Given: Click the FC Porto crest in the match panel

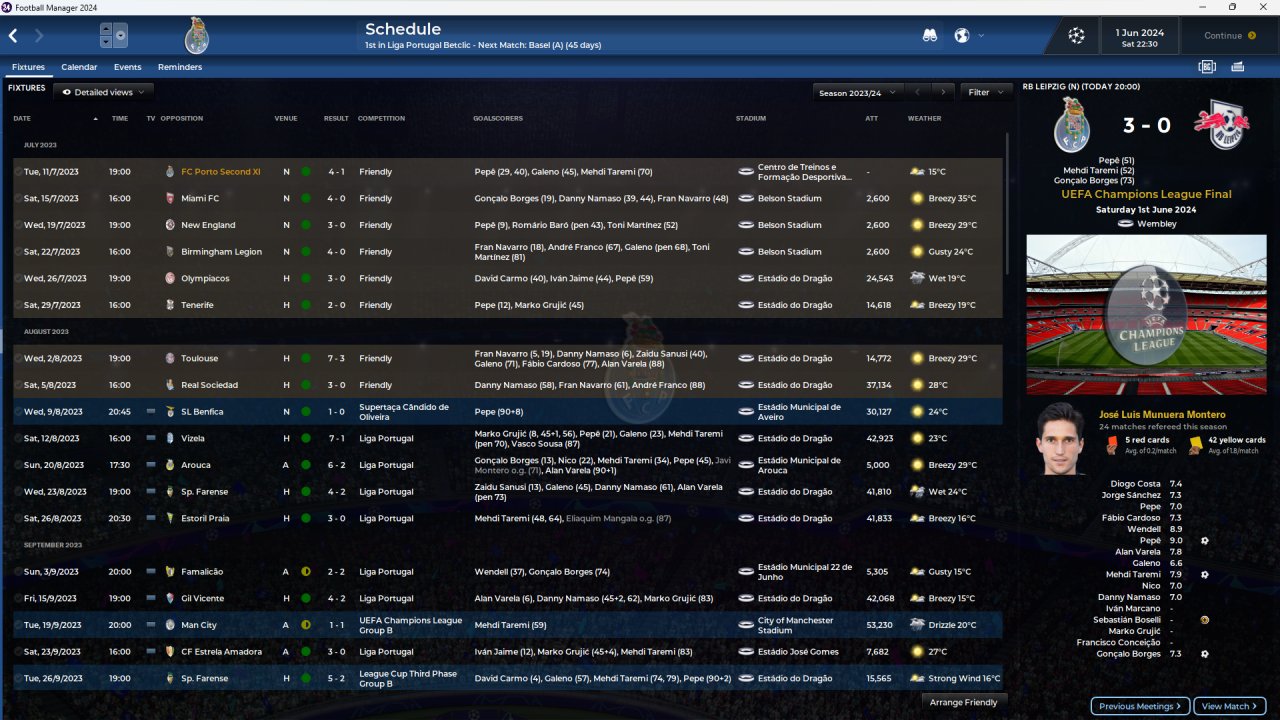Looking at the screenshot, I should 1072,125.
